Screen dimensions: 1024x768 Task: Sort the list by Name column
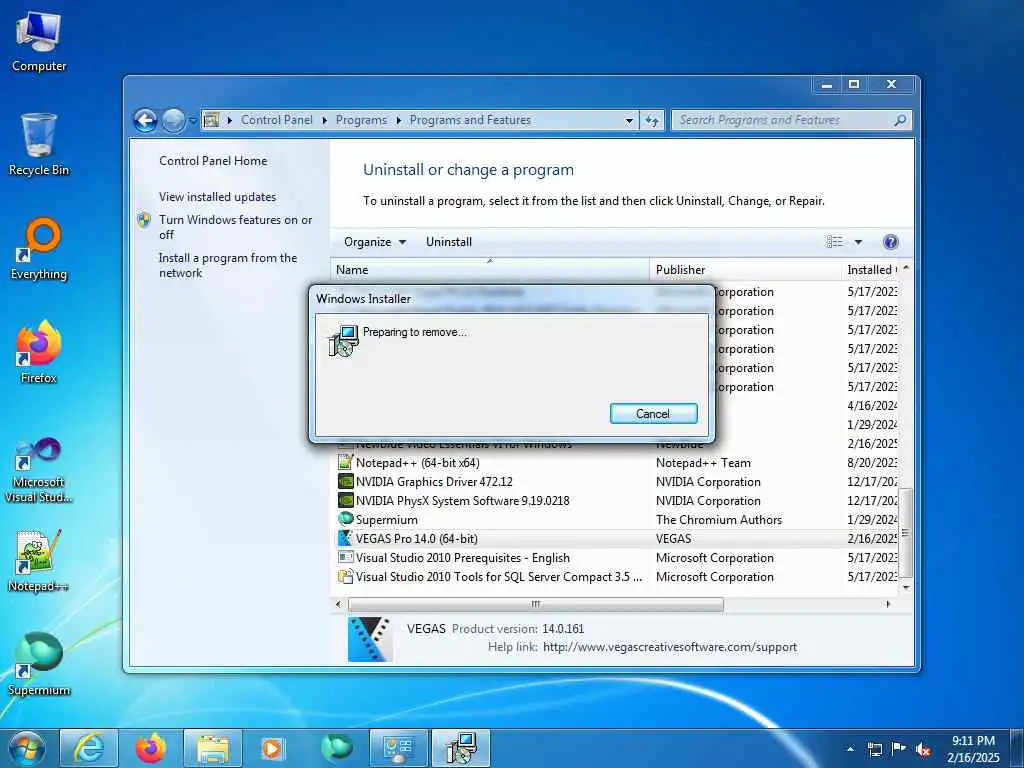pyautogui.click(x=490, y=270)
